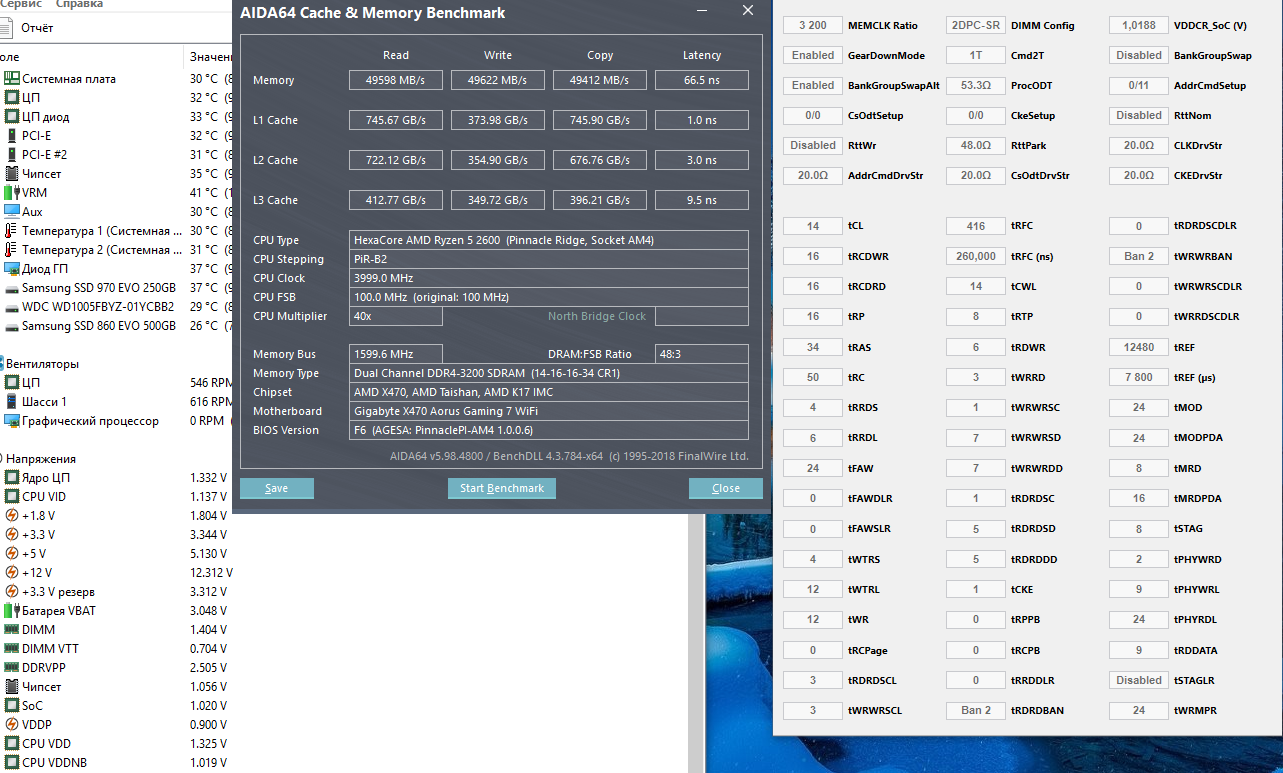Click the drive icon for WDC WD1005FBYZ
The height and width of the screenshot is (773, 1283).
tap(12, 307)
